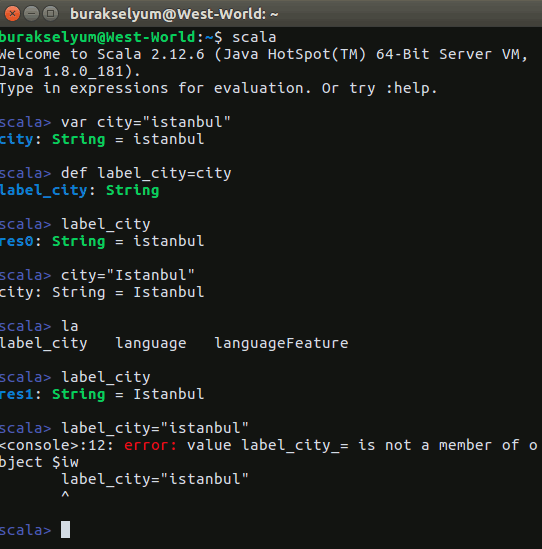This screenshot has width=542, height=549.
Task: Click the output 'res1: String = Istanbul'
Action: pos(102,394)
